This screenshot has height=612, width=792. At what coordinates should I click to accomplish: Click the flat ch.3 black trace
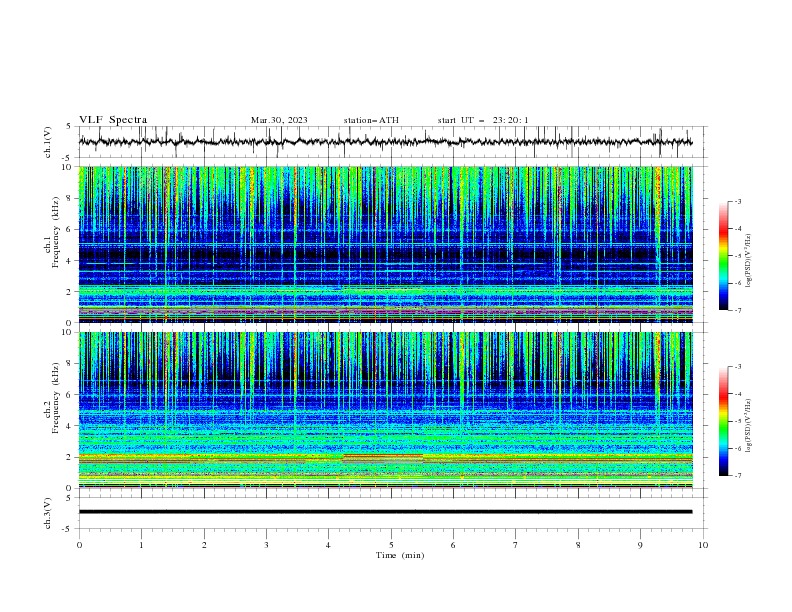385,512
